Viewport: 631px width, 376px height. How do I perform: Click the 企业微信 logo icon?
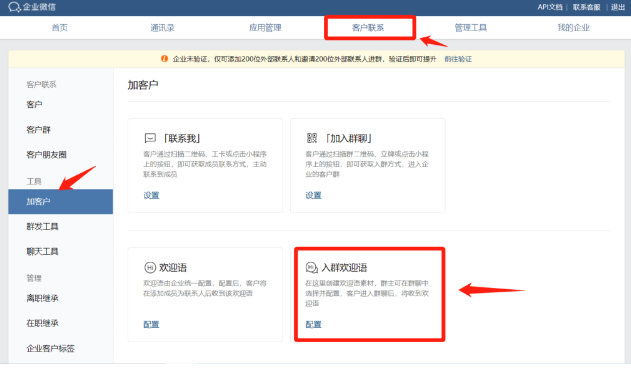click(x=14, y=7)
